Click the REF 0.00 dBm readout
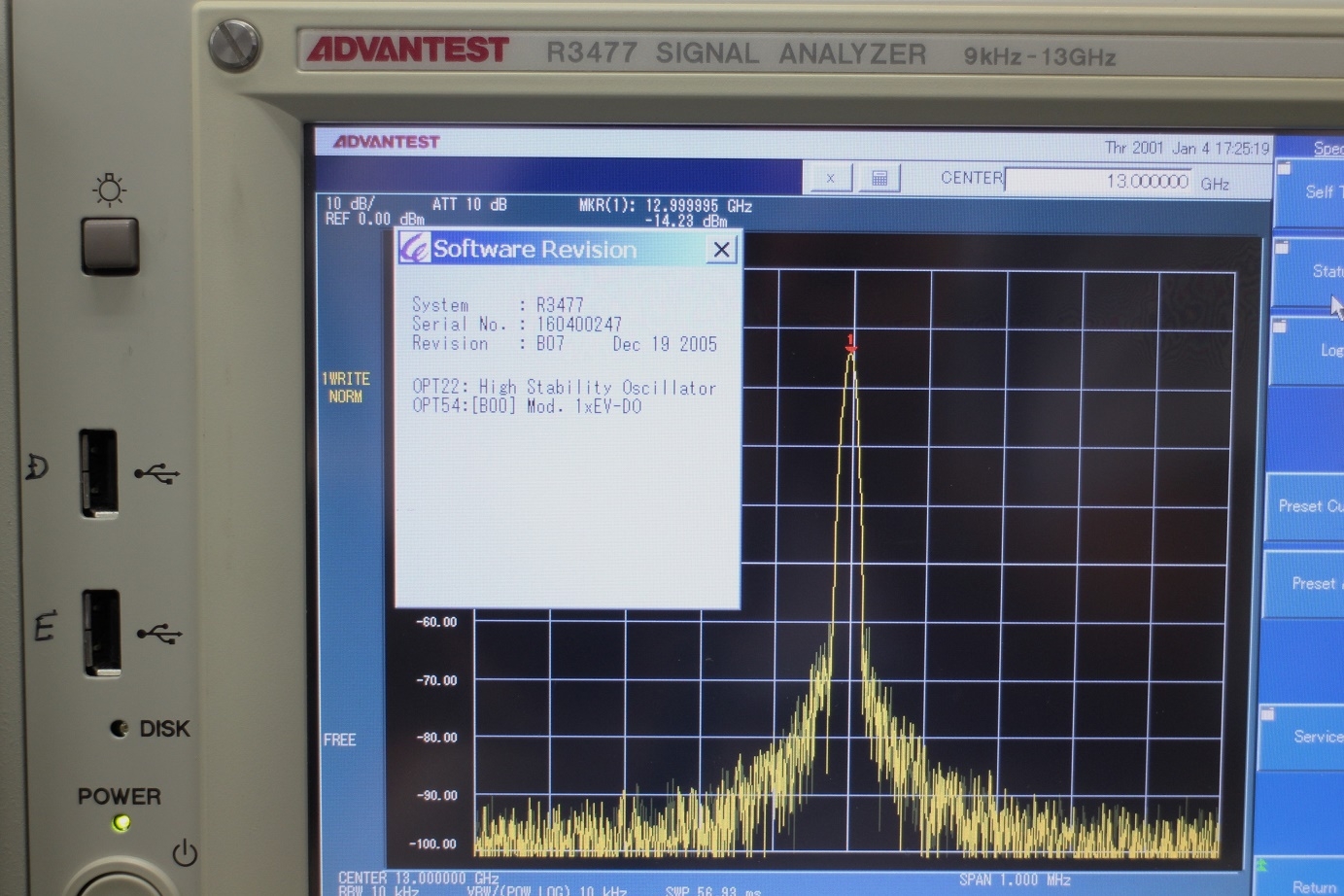Image resolution: width=1344 pixels, height=896 pixels. [x=374, y=220]
